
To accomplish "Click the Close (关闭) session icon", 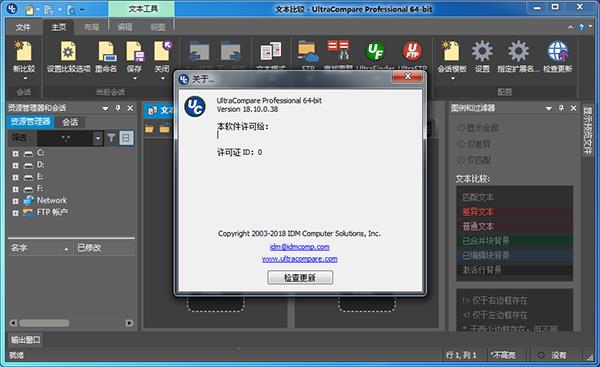I will pos(163,52).
